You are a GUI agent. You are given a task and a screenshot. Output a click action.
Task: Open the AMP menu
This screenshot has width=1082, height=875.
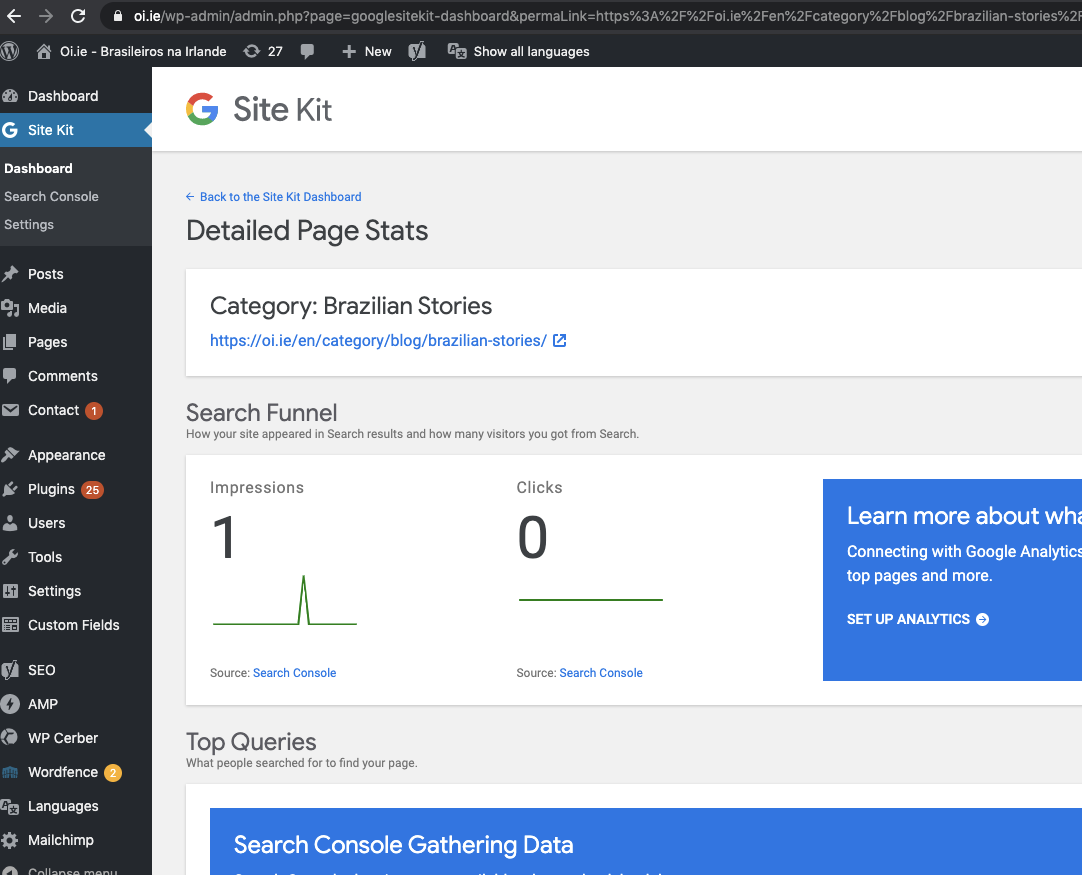(76, 704)
